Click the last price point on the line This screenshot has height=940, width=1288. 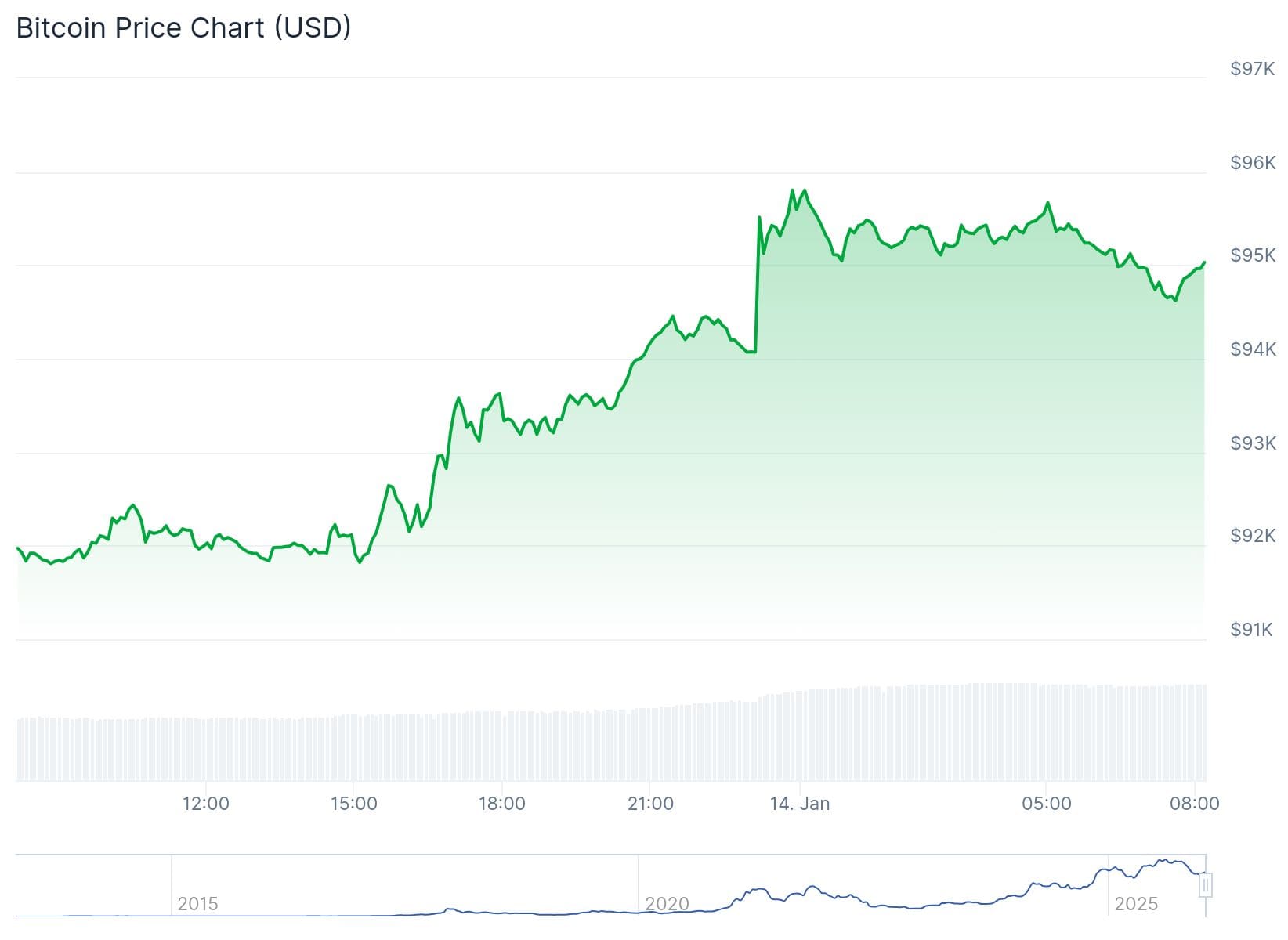[1204, 262]
